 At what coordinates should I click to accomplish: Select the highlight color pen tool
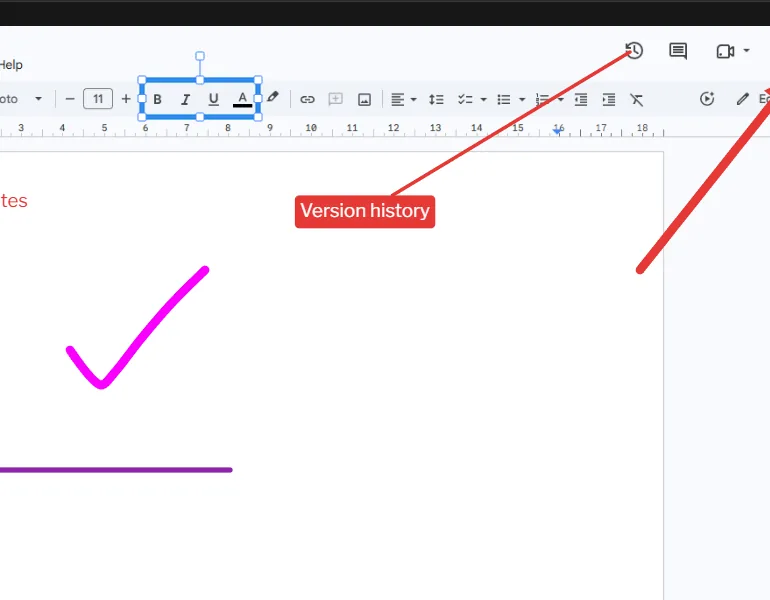(273, 97)
